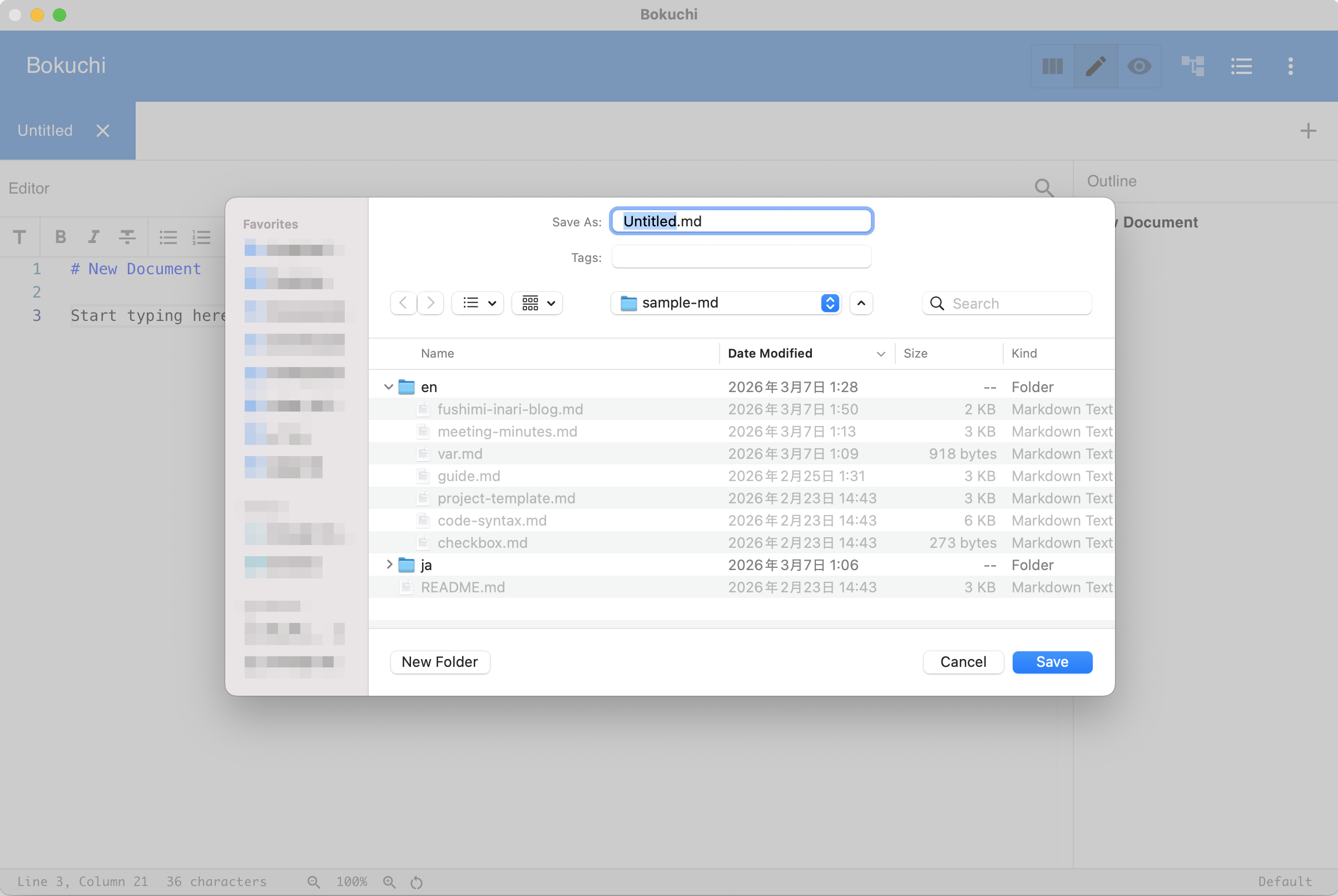Screen dimensions: 1338x896
Task: Click the reset zoom icon in status bar
Action: (x=417, y=882)
